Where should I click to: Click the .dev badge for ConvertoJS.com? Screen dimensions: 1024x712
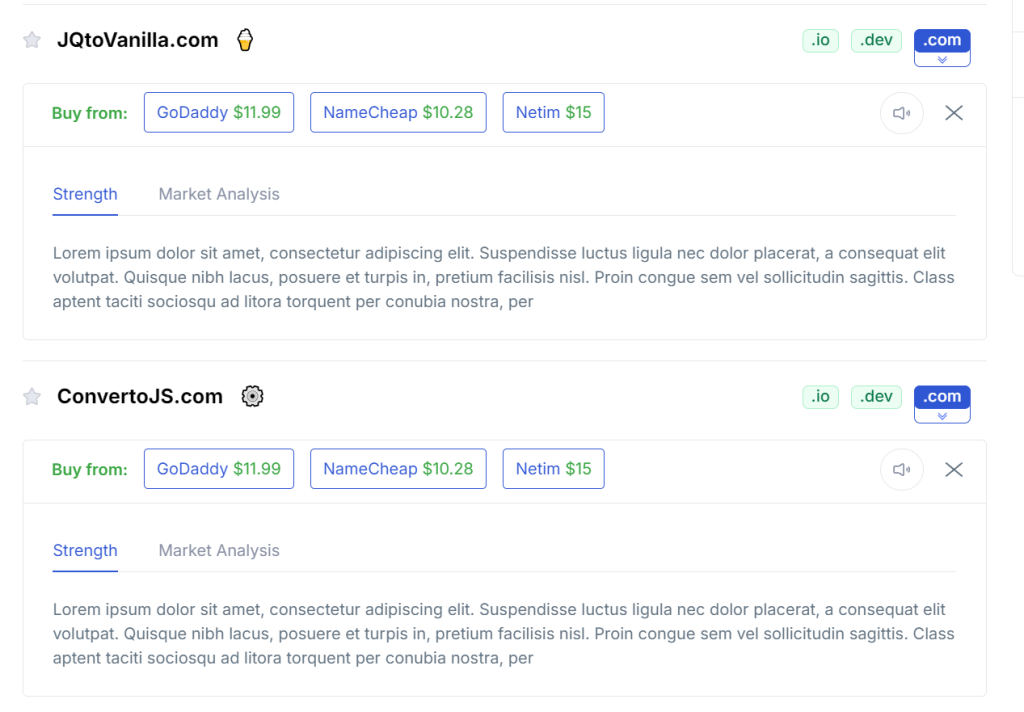[876, 396]
